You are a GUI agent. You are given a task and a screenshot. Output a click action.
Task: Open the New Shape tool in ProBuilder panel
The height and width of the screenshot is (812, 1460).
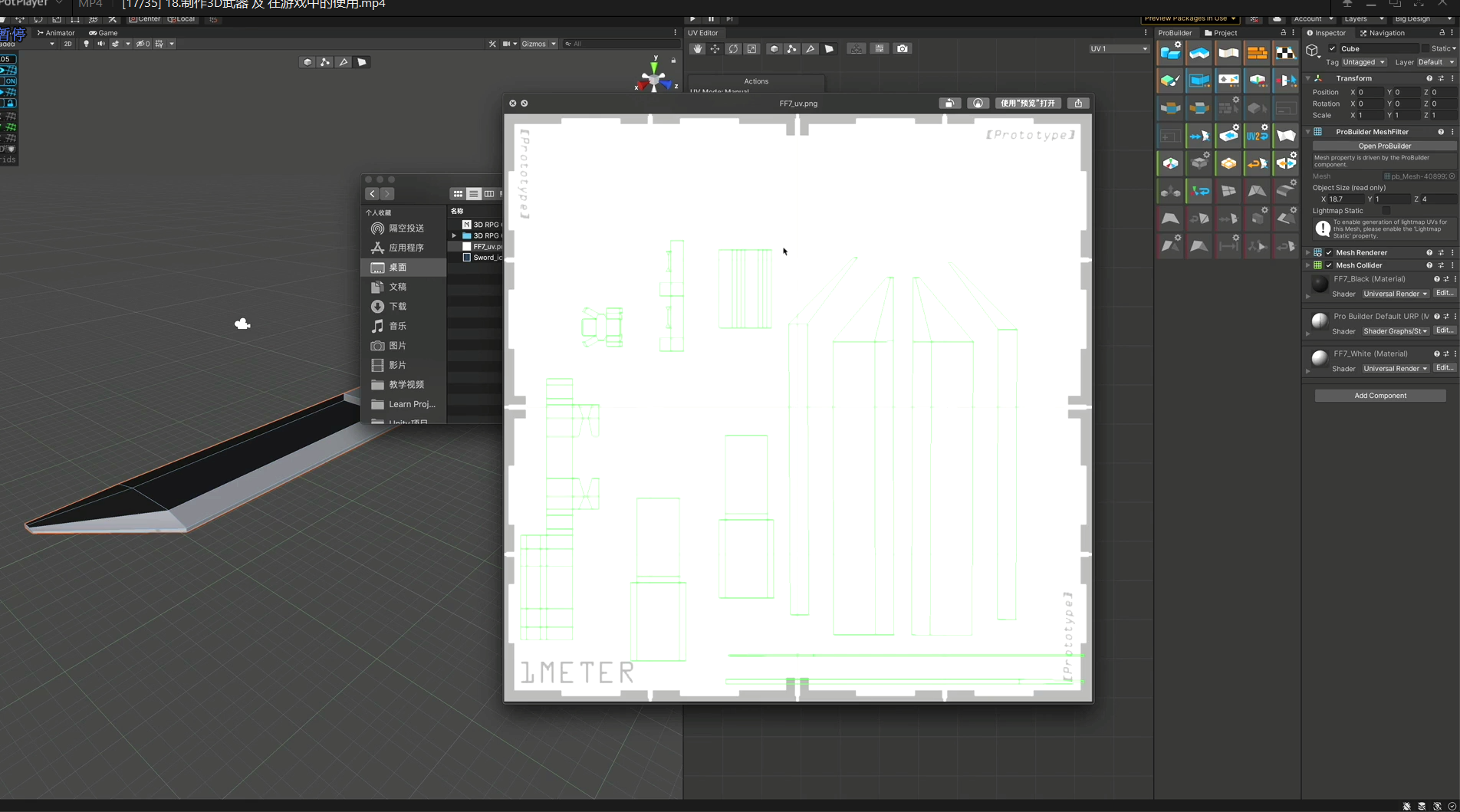(1171, 52)
